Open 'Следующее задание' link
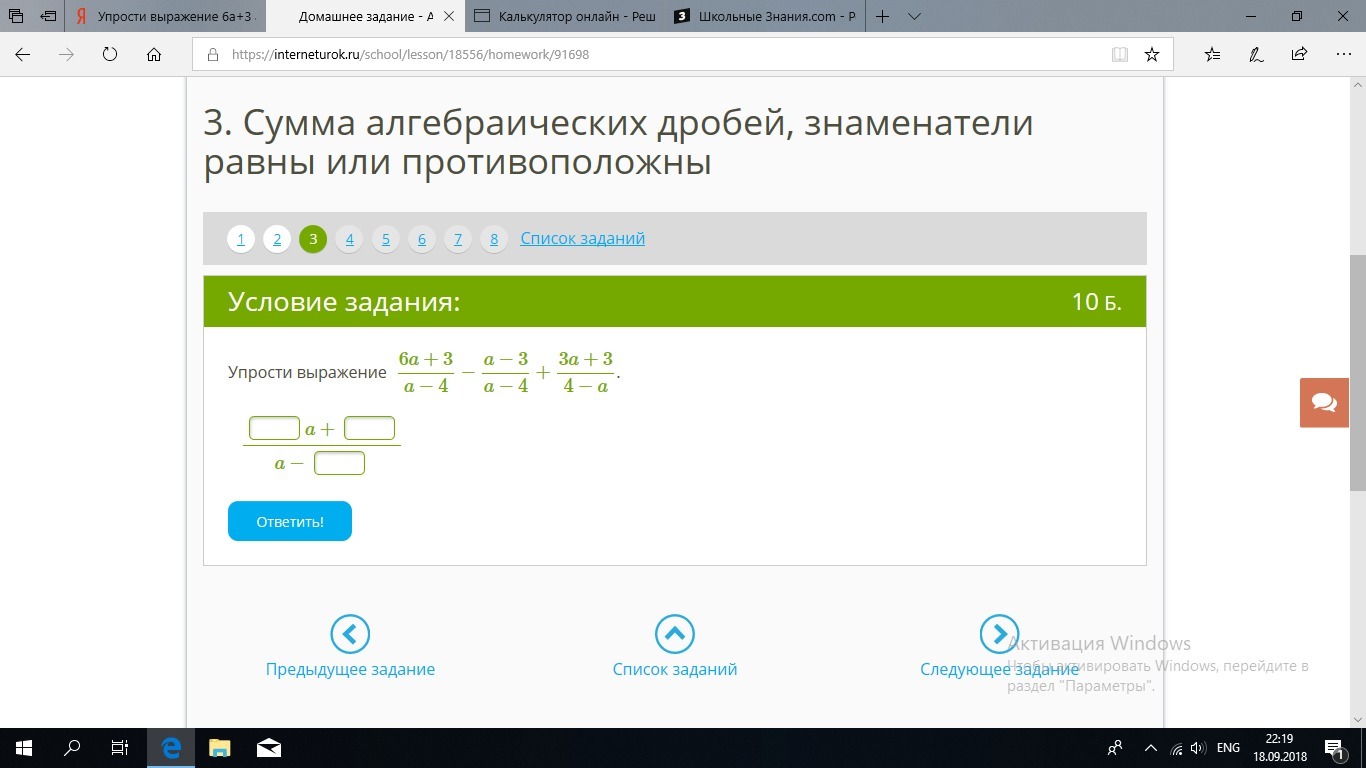 [999, 670]
